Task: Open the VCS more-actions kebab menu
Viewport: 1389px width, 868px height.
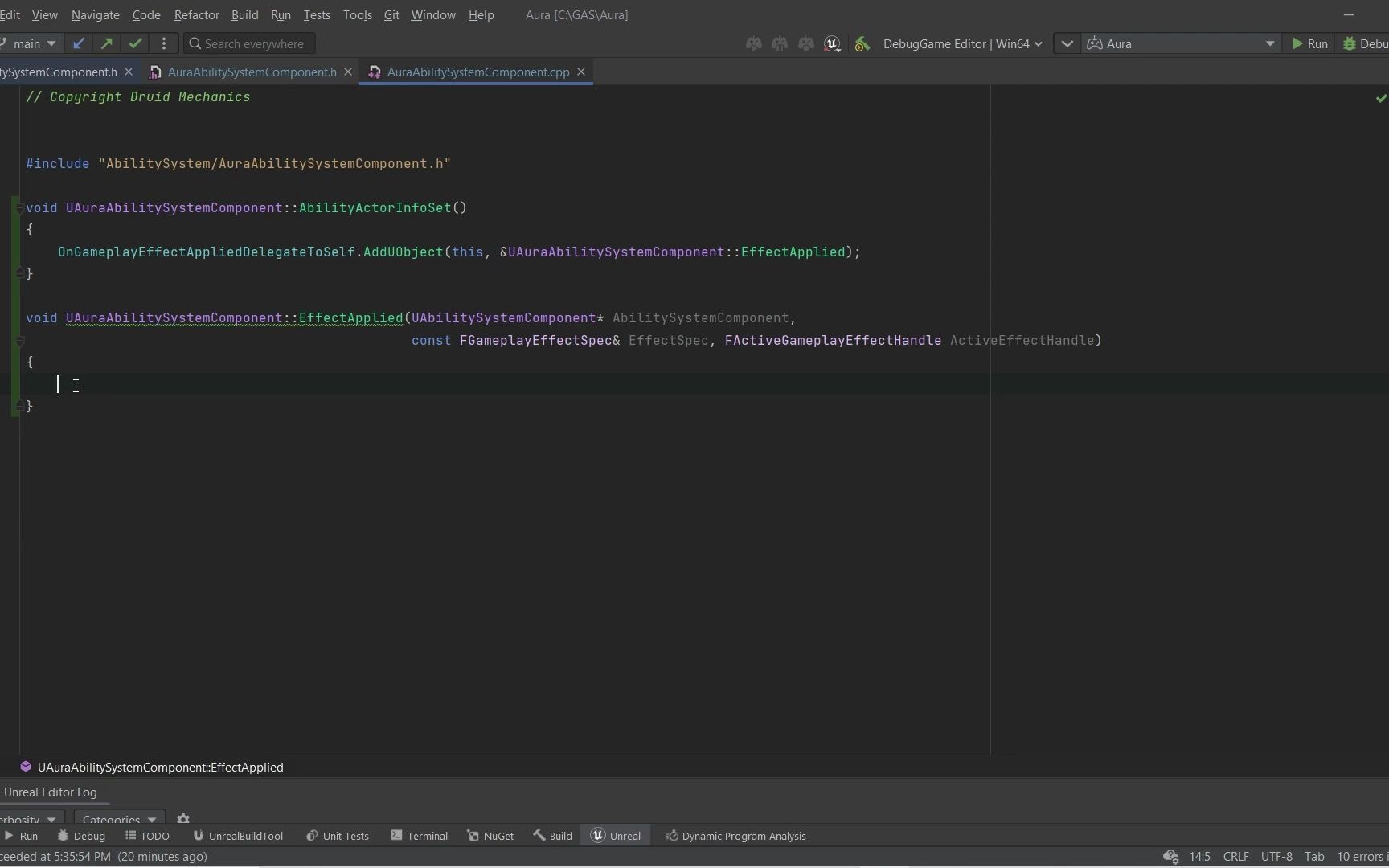Action: (x=164, y=43)
